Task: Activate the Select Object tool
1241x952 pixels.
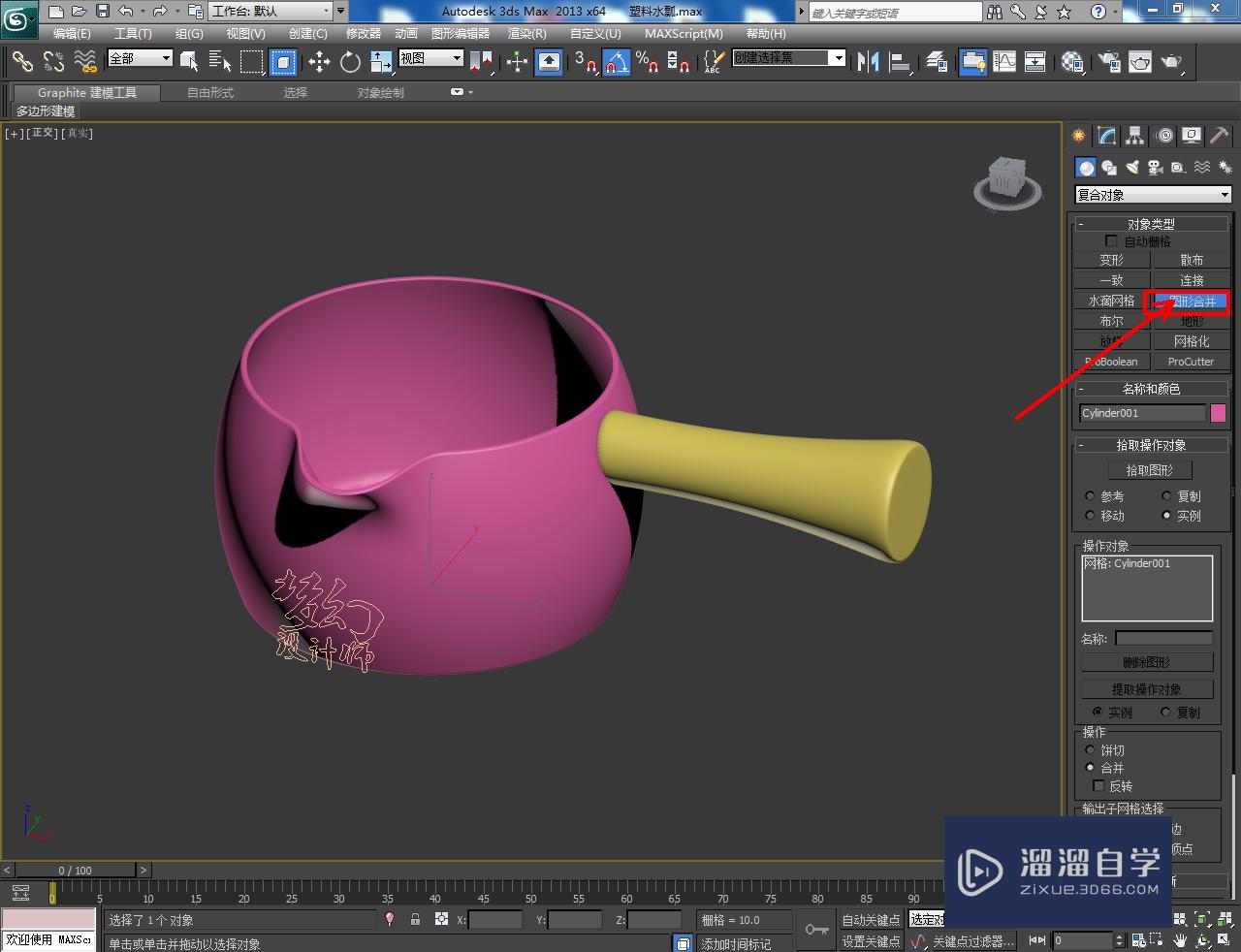Action: point(189,62)
